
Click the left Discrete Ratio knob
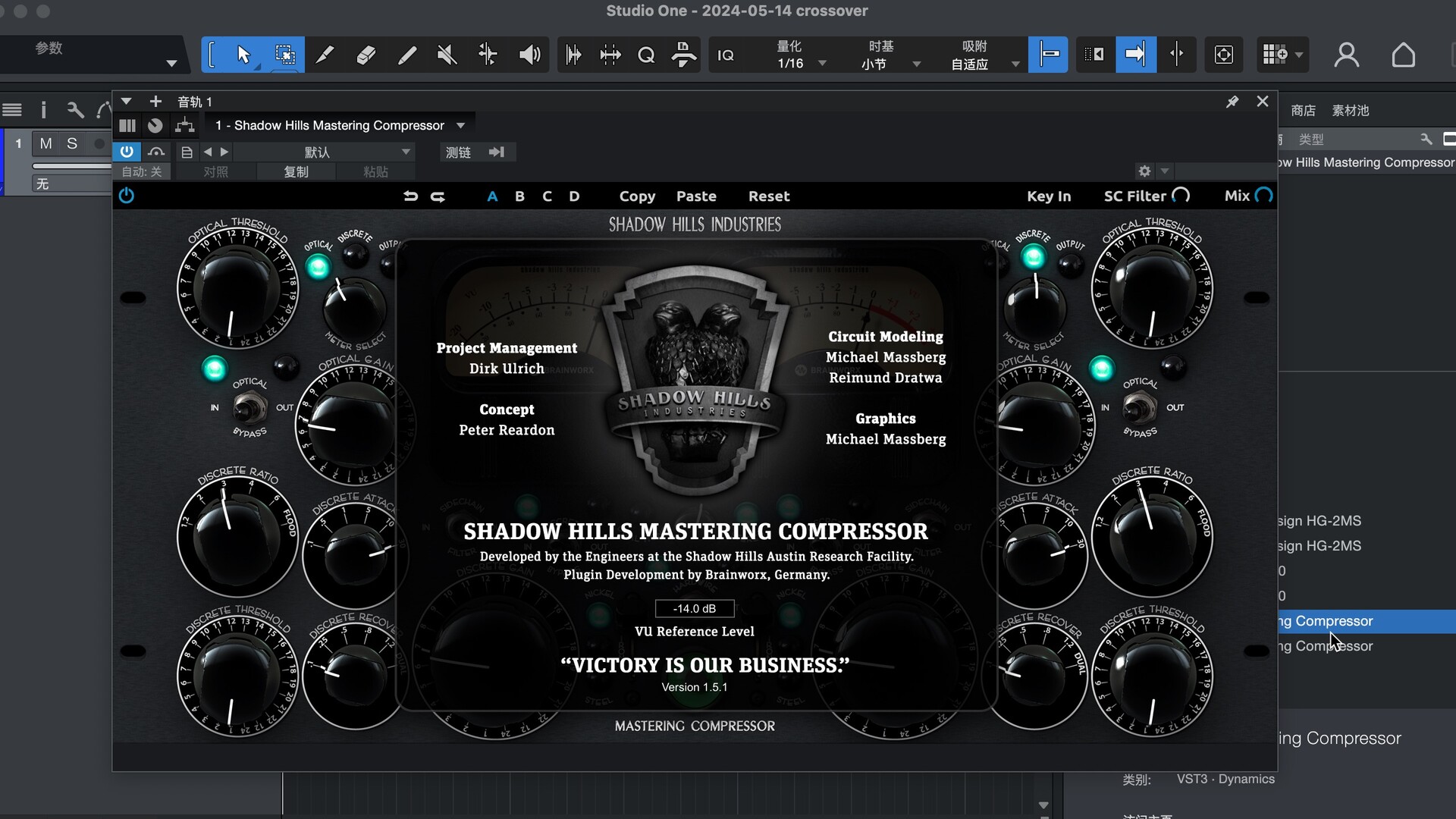click(x=237, y=537)
